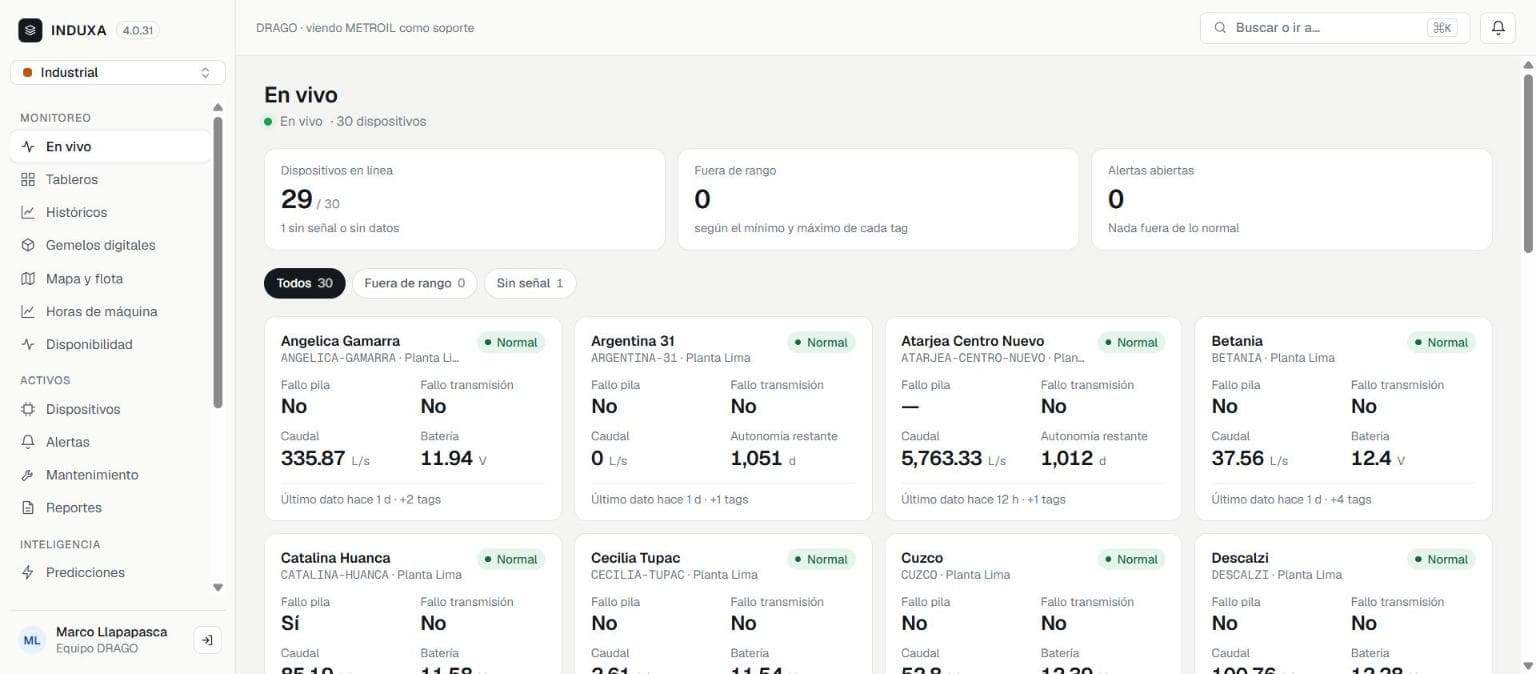Open the Angelica Gamarra device card
The width and height of the screenshot is (1536, 674).
pos(413,419)
